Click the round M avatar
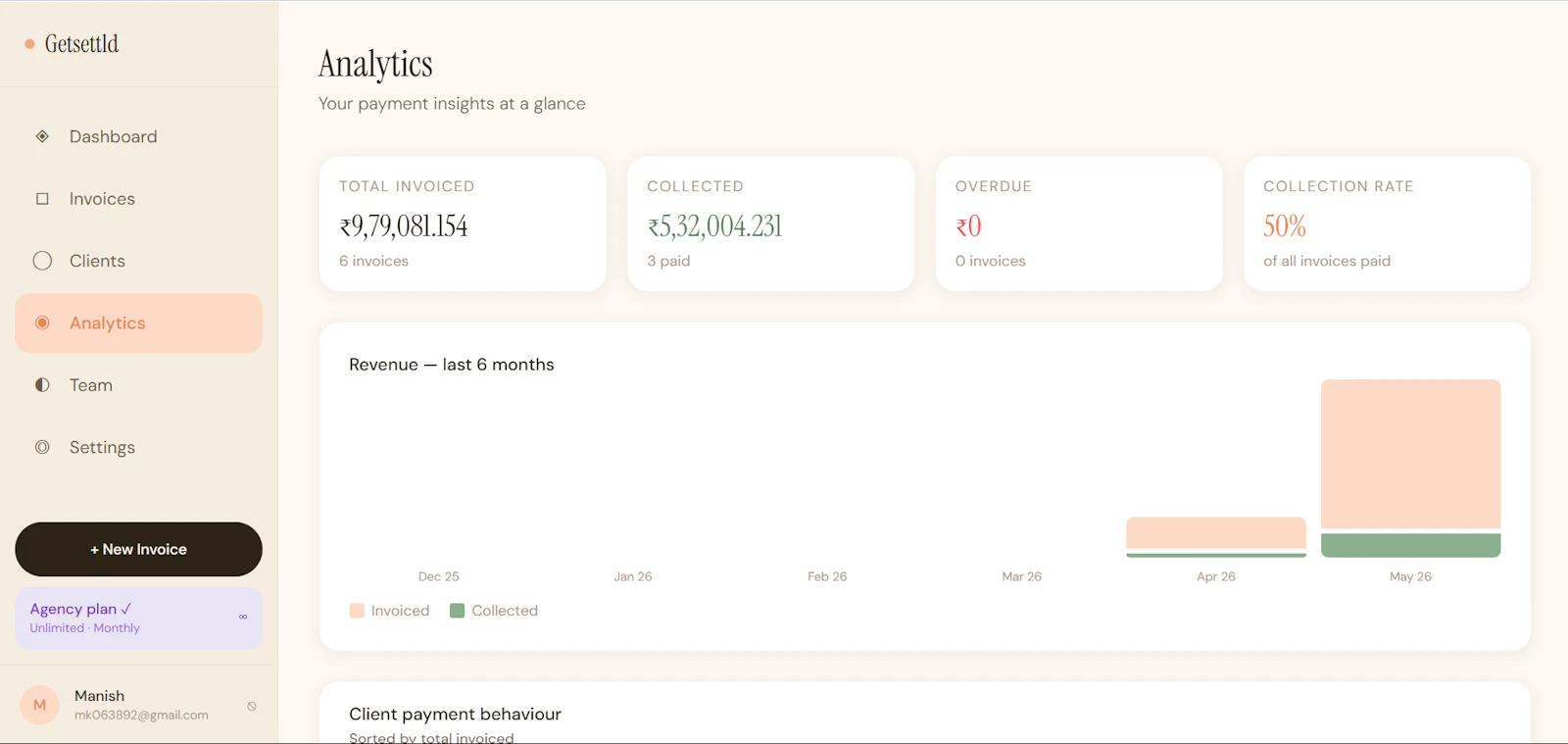 click(x=40, y=705)
